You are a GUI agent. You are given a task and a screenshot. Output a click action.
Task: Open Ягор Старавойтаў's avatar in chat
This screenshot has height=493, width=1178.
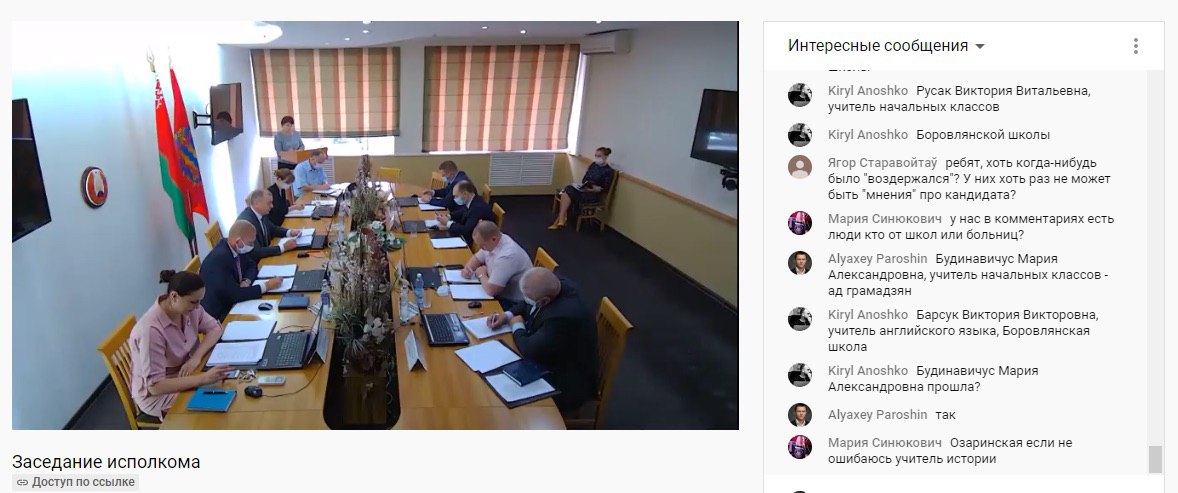[799, 167]
